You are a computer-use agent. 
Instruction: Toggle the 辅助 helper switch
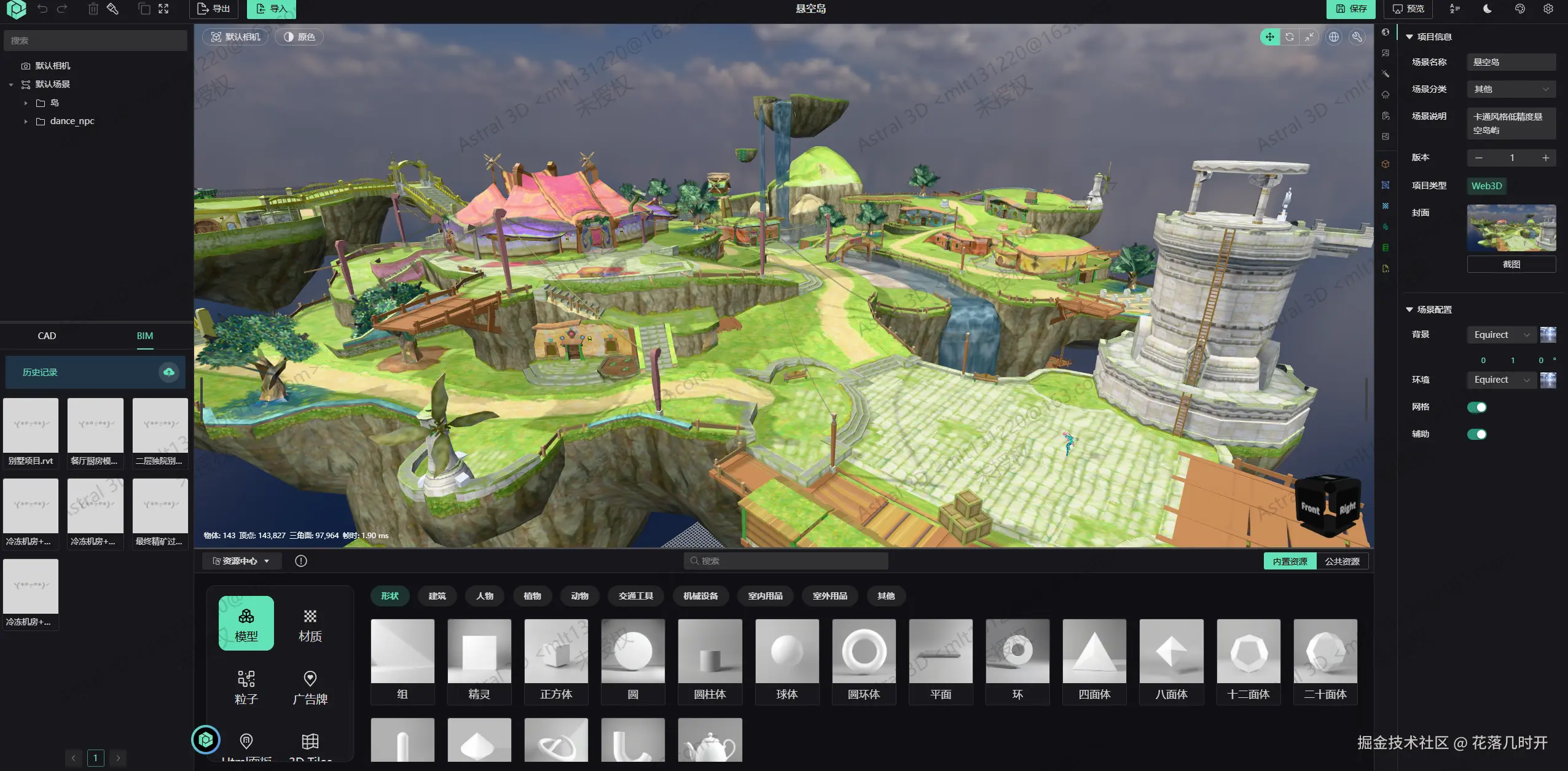tap(1476, 434)
